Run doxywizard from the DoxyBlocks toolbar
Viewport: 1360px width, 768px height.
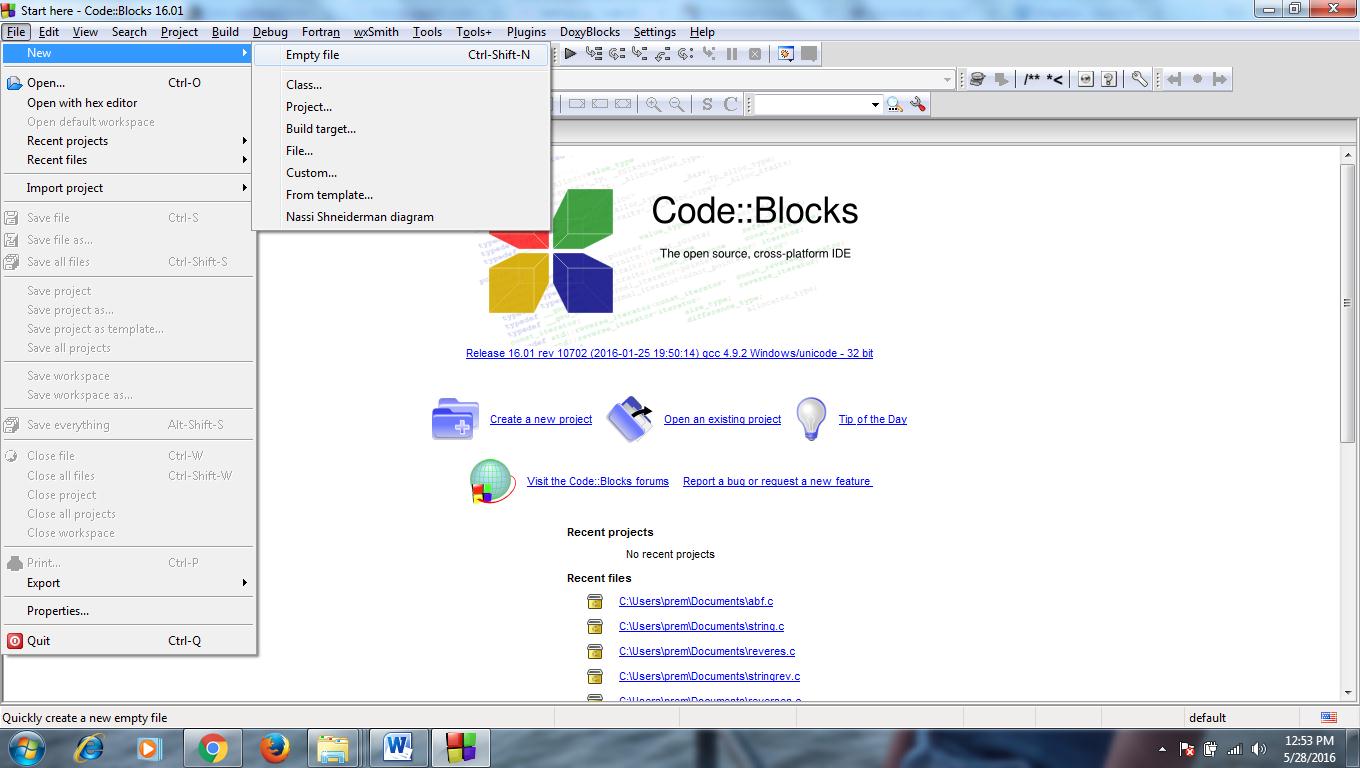pos(977,79)
